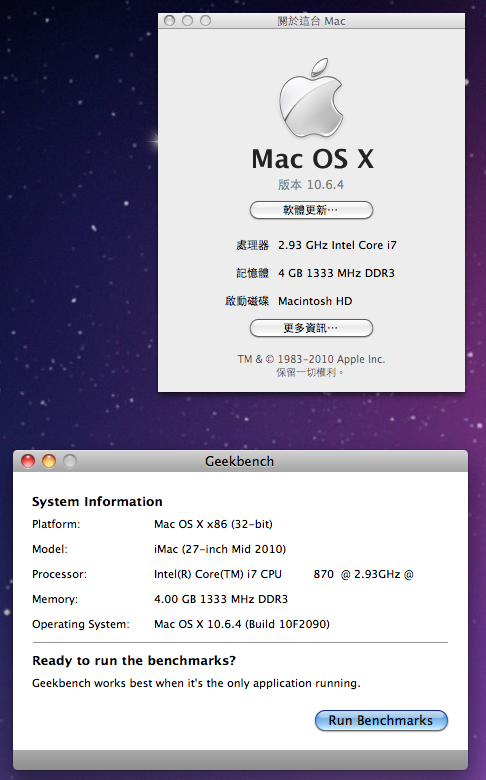
Task: Select iMac (27-inch Mid 2010) model value
Action: point(220,549)
